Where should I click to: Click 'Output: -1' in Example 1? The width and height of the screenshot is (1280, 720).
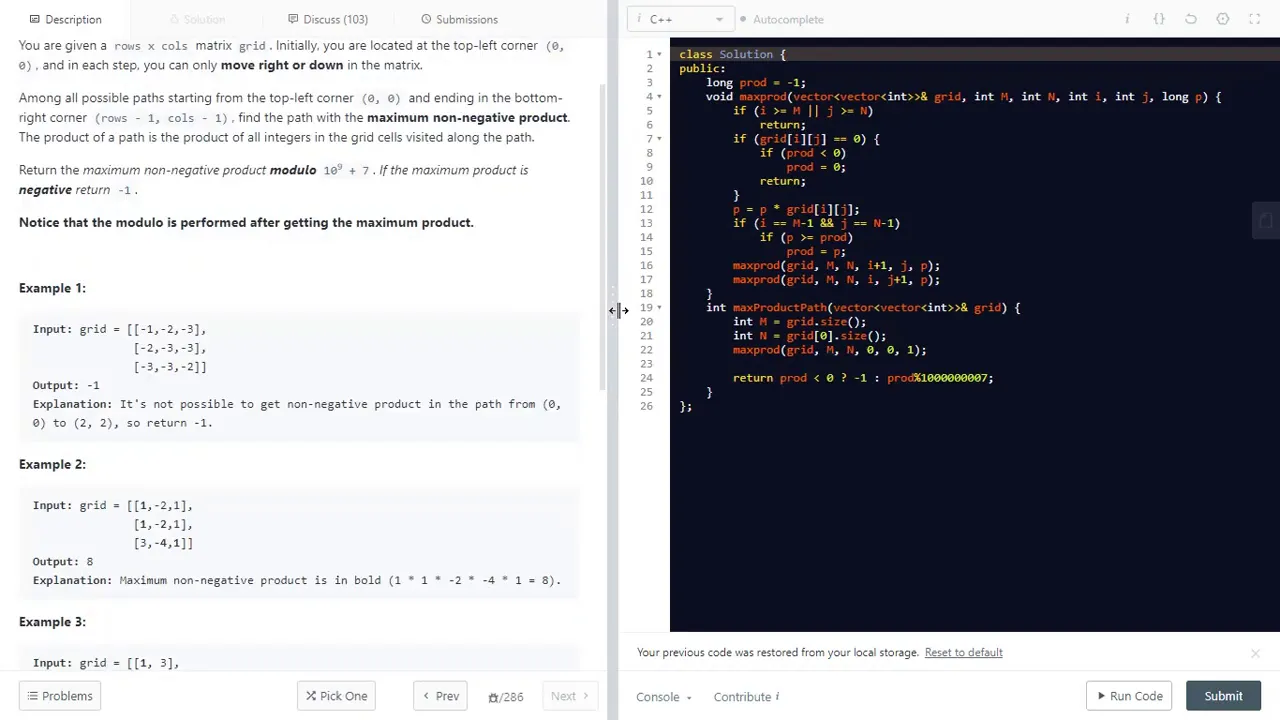click(66, 385)
